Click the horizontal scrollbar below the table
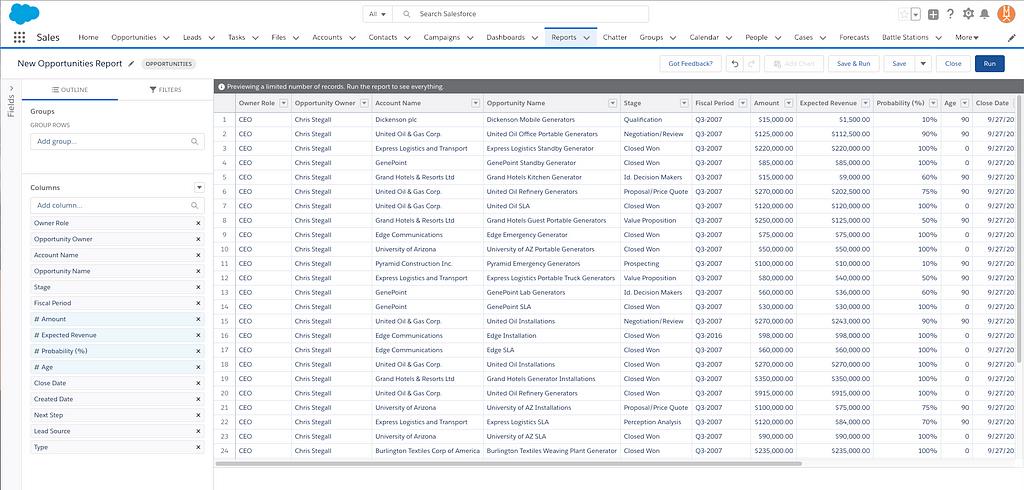Image resolution: width=1024 pixels, height=490 pixels. [510, 464]
